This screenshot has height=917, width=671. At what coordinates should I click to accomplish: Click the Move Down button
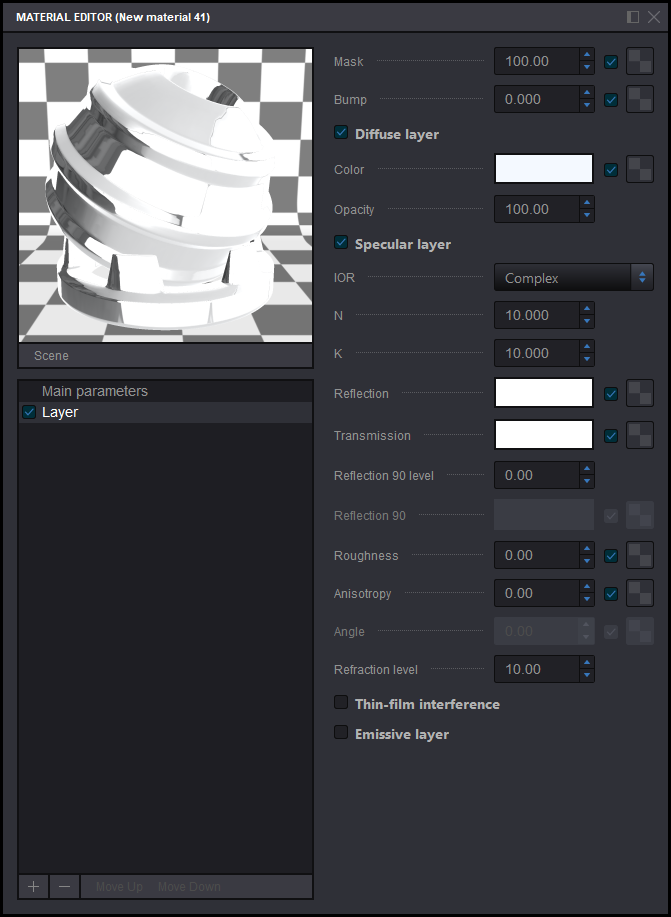coord(189,887)
